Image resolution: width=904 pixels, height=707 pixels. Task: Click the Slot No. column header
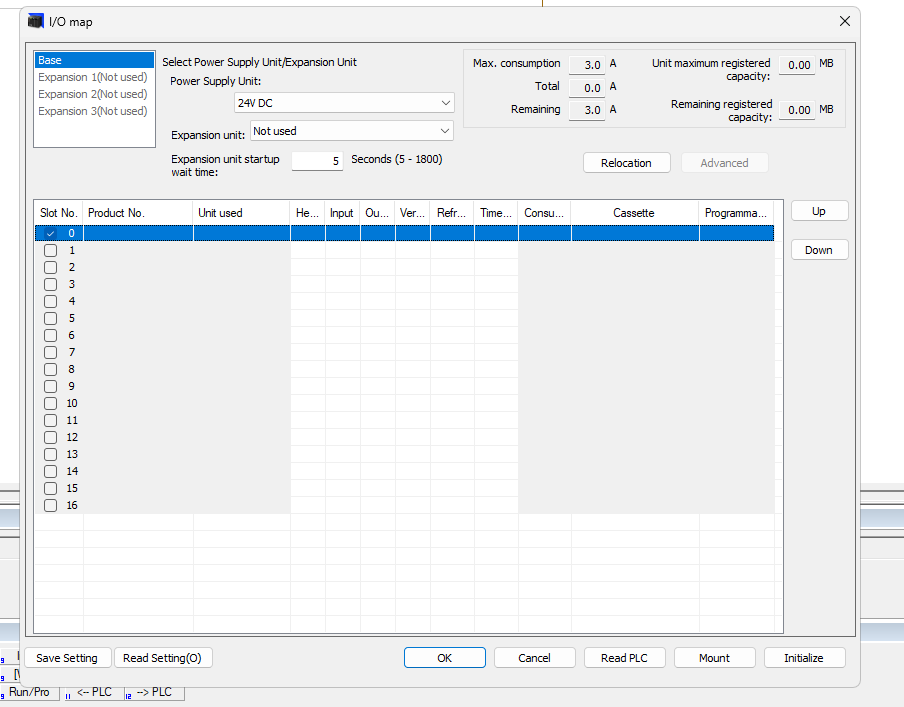coord(59,213)
